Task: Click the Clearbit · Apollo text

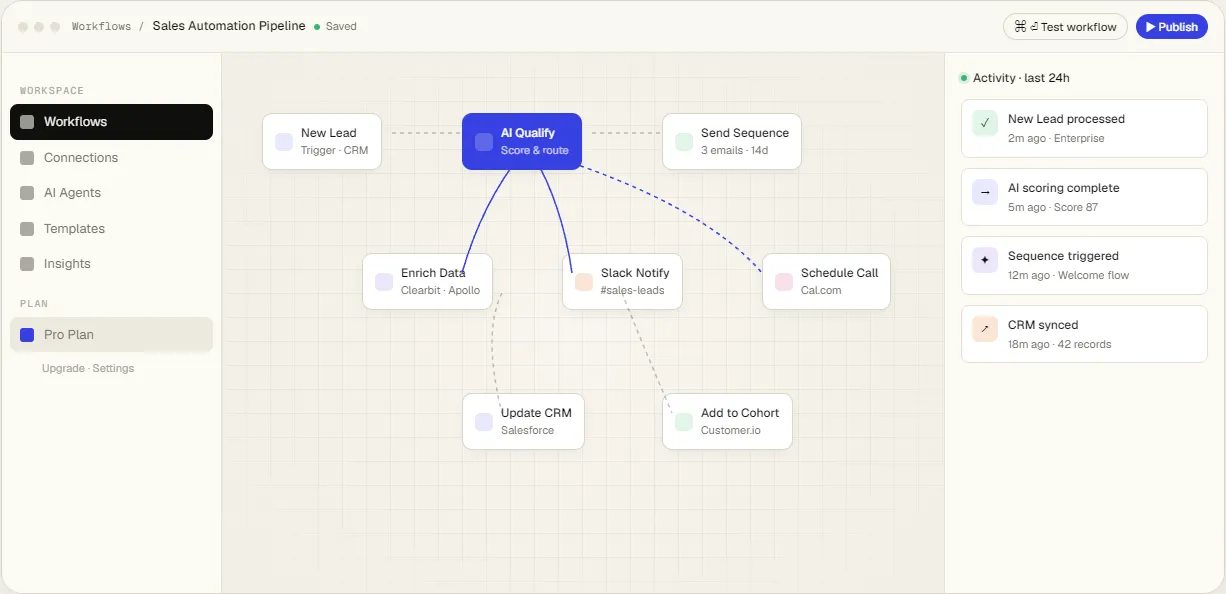Action: 440,291
